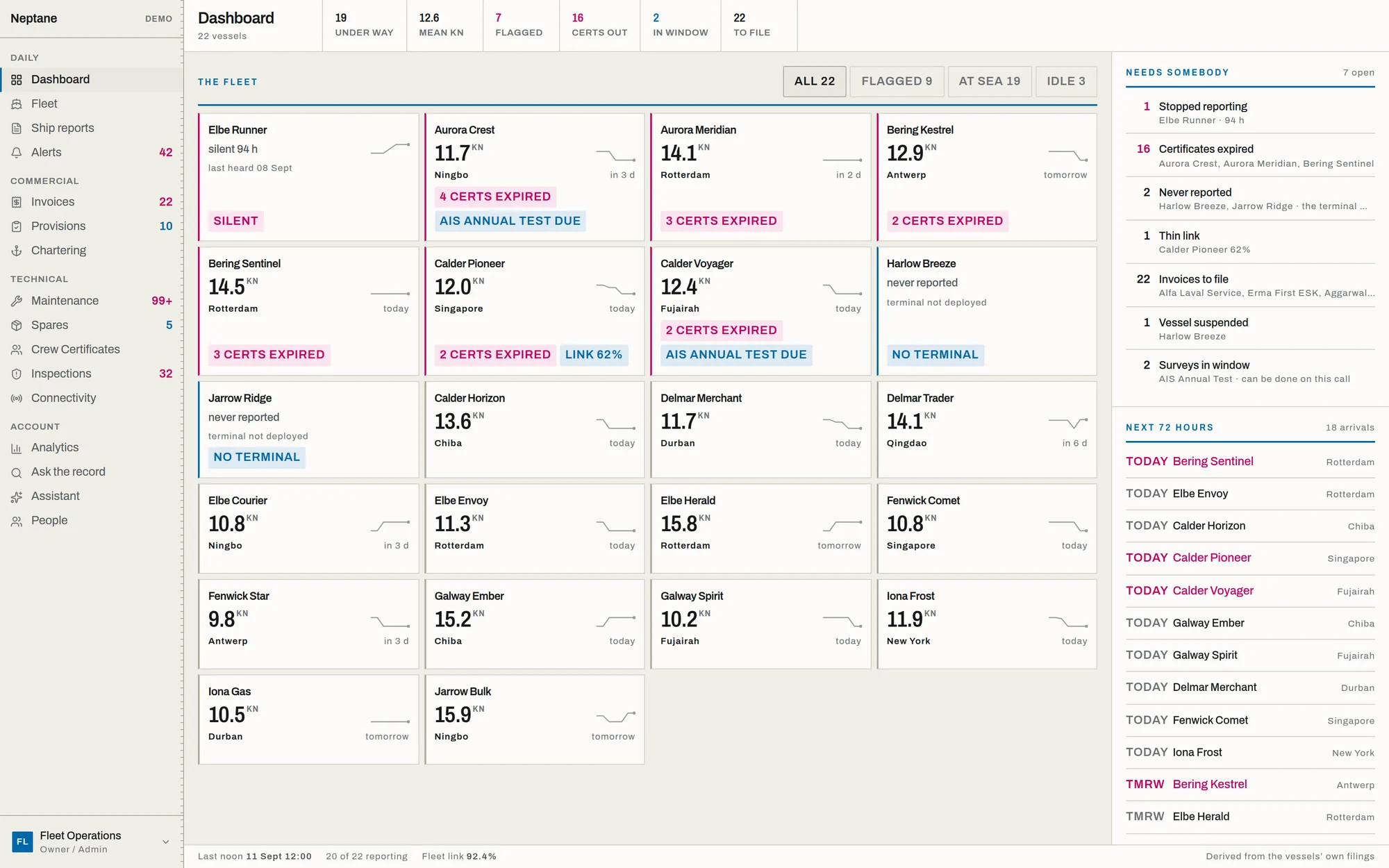This screenshot has width=1389, height=868.
Task: Click the Connectivity signal icon
Action: point(17,398)
